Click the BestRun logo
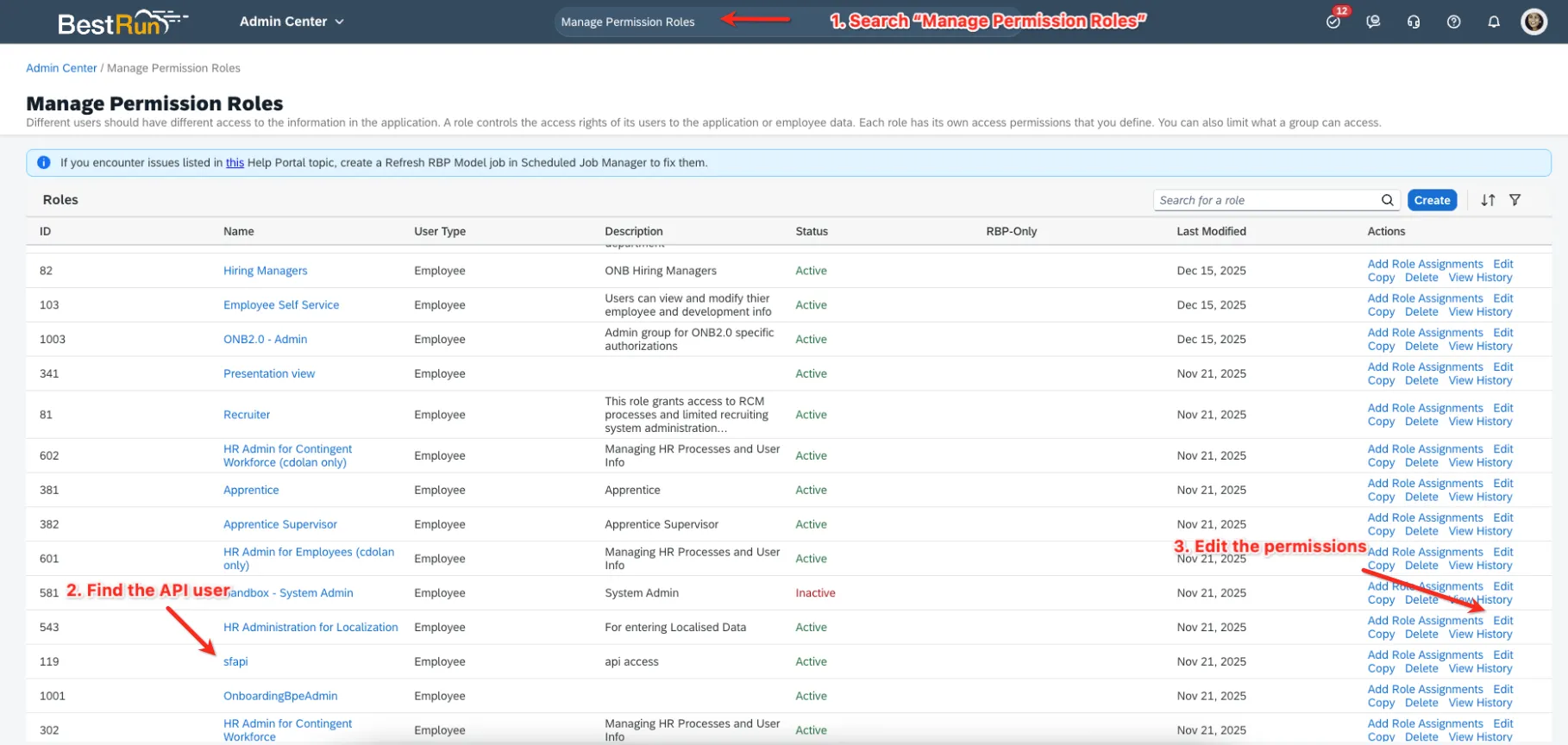1568x745 pixels. pos(121,22)
